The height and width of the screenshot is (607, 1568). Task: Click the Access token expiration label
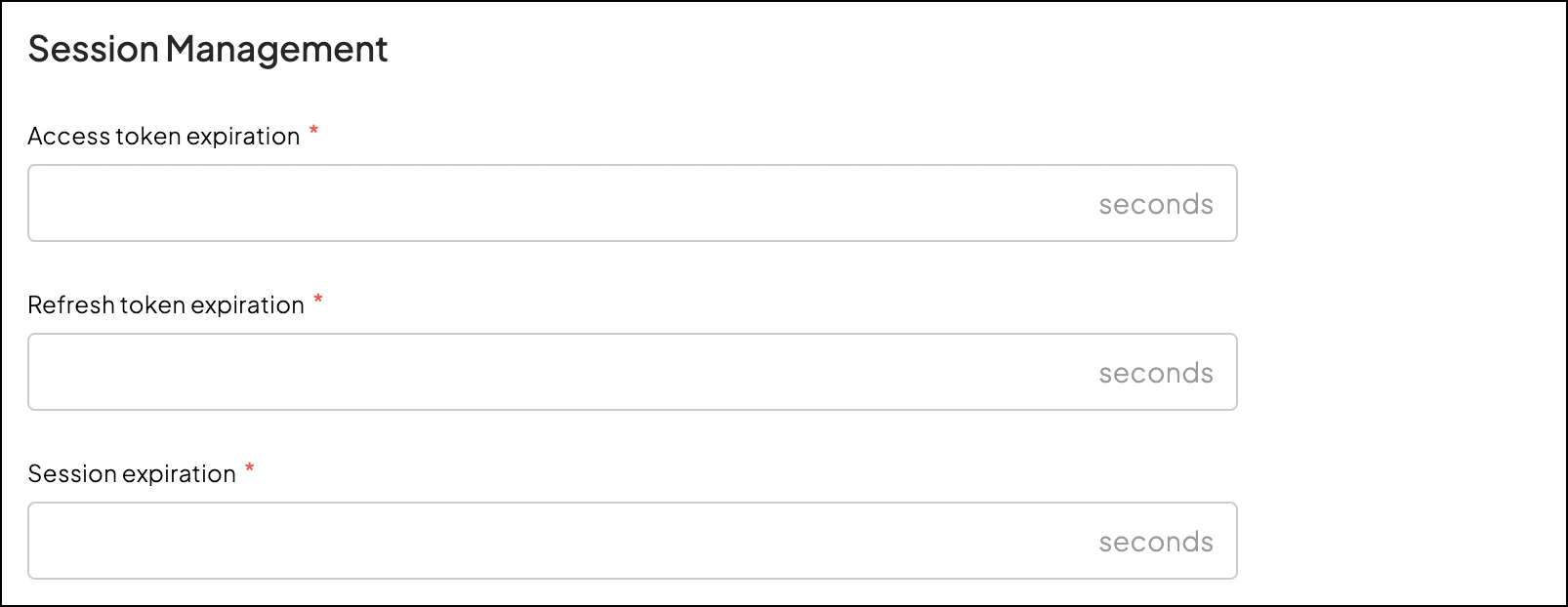163,137
